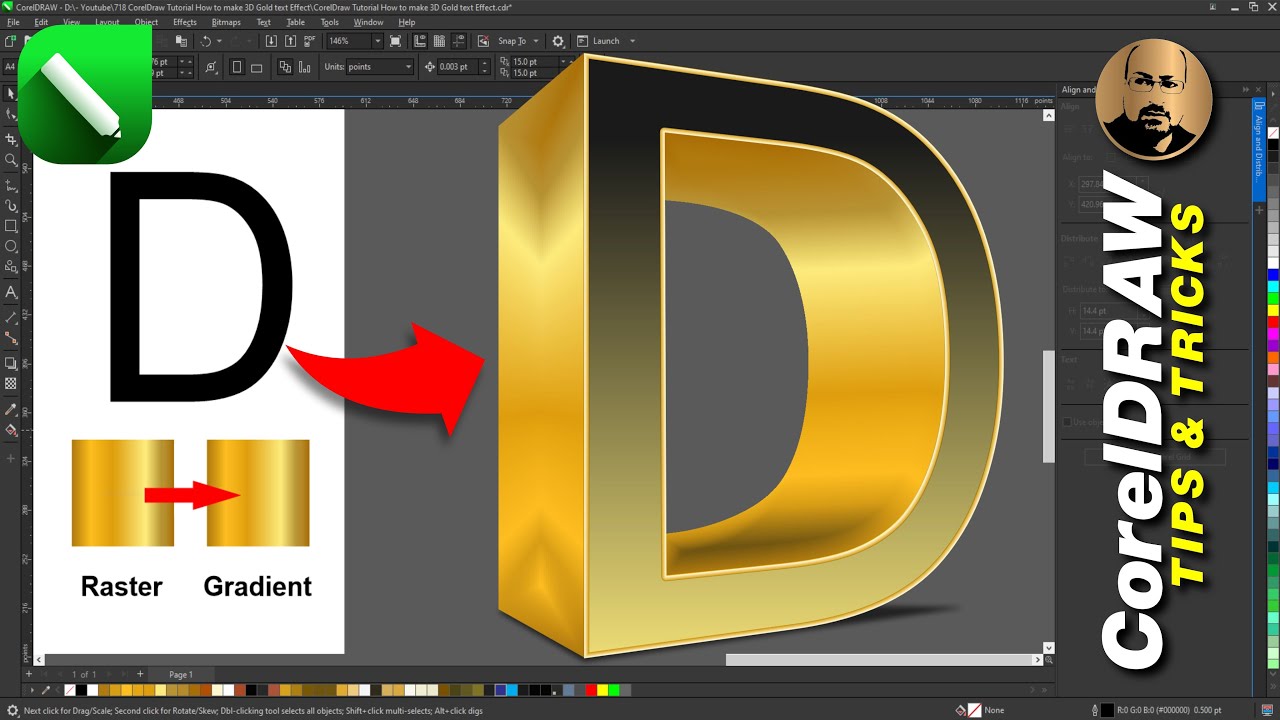Viewport: 1280px width, 720px height.
Task: Click the Full-Screen Preview icon
Action: [396, 41]
